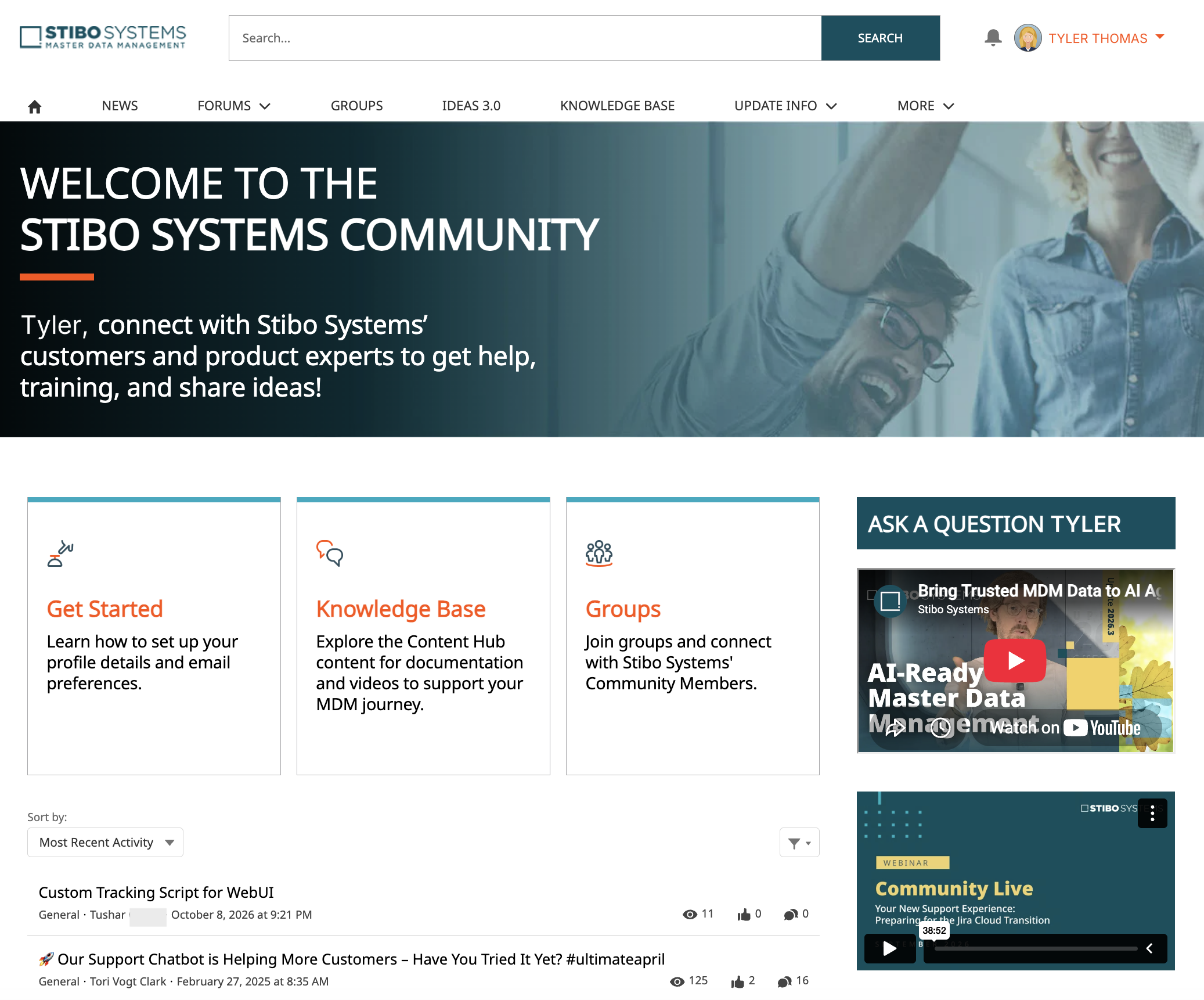1204x1000 pixels.
Task: Click the Groups people icon
Action: (x=599, y=553)
